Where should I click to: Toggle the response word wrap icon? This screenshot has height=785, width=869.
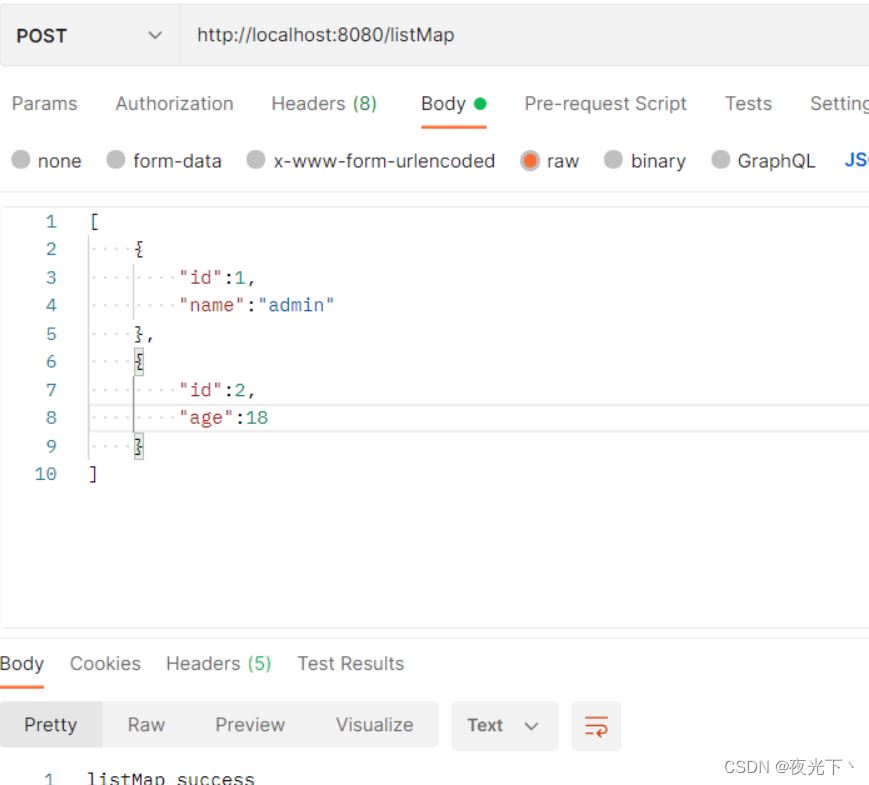[596, 726]
